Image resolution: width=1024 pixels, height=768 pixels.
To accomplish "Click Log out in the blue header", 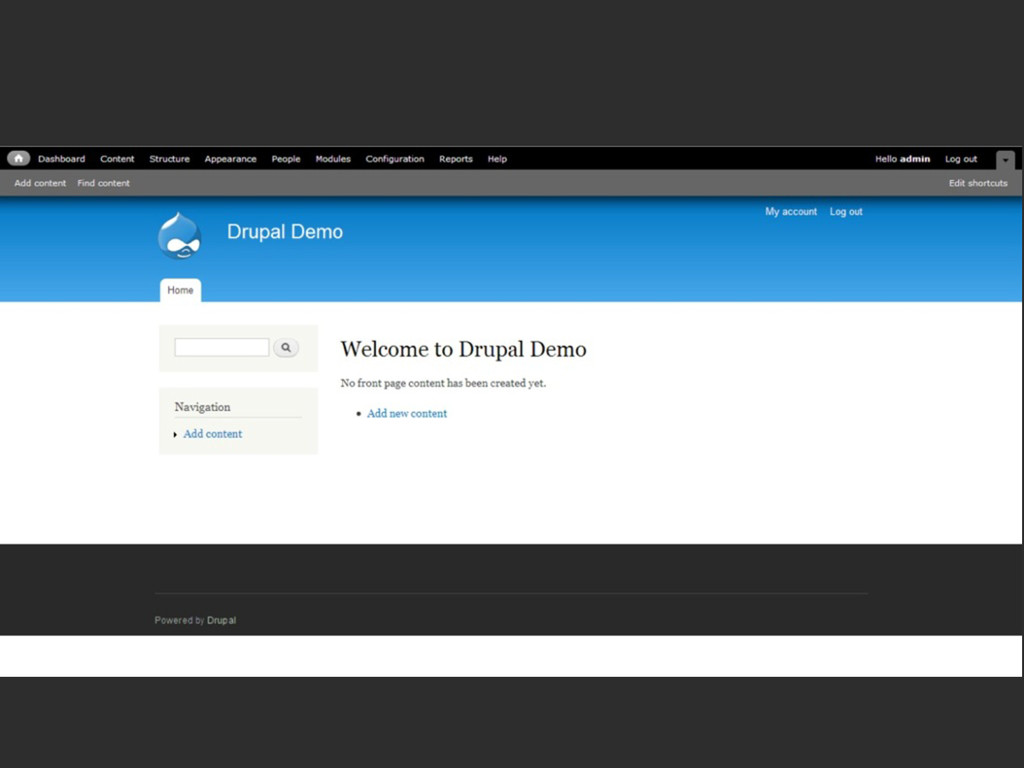I will pos(846,212).
